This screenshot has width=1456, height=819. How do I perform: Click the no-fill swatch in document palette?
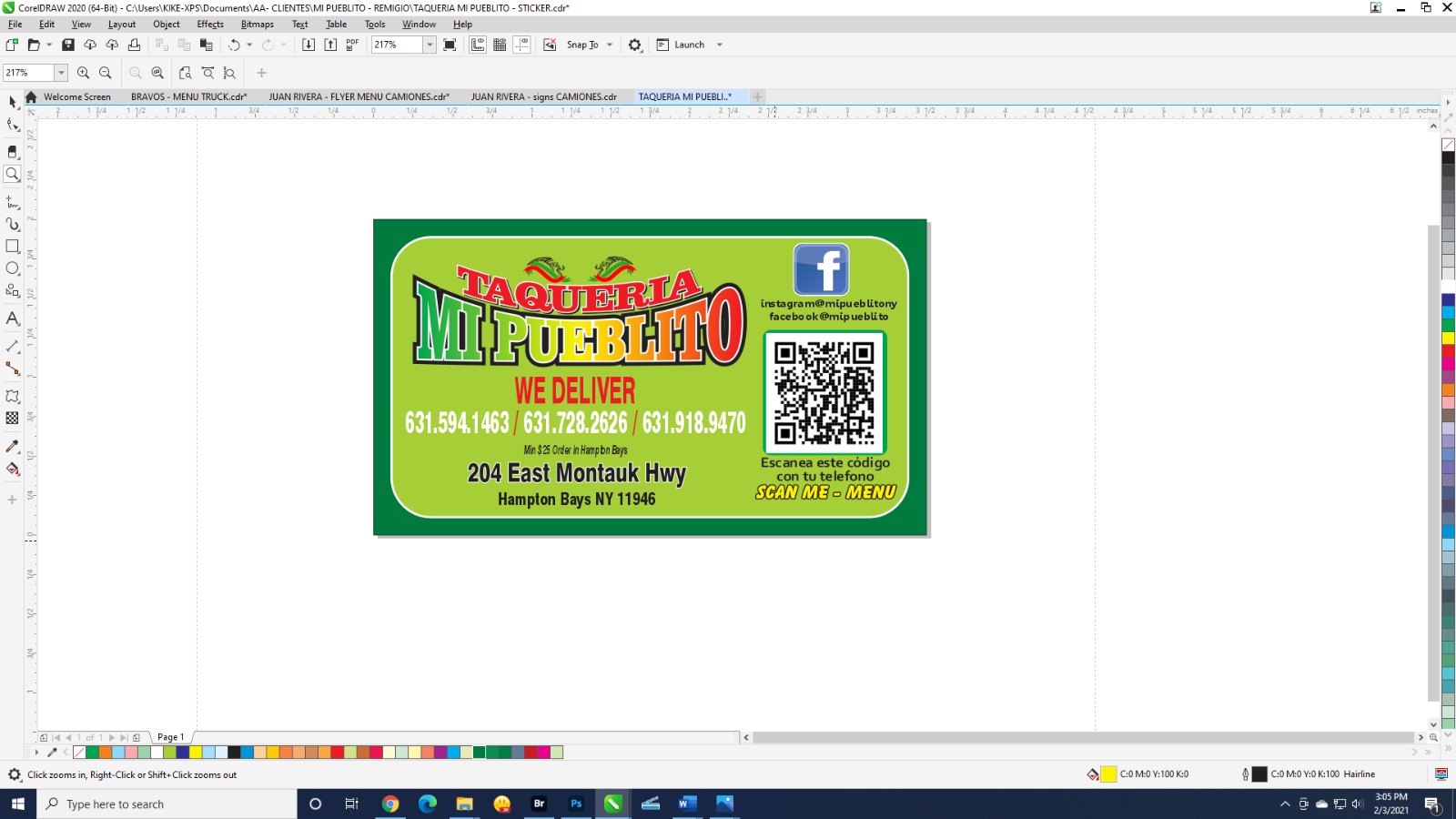pyautogui.click(x=79, y=753)
